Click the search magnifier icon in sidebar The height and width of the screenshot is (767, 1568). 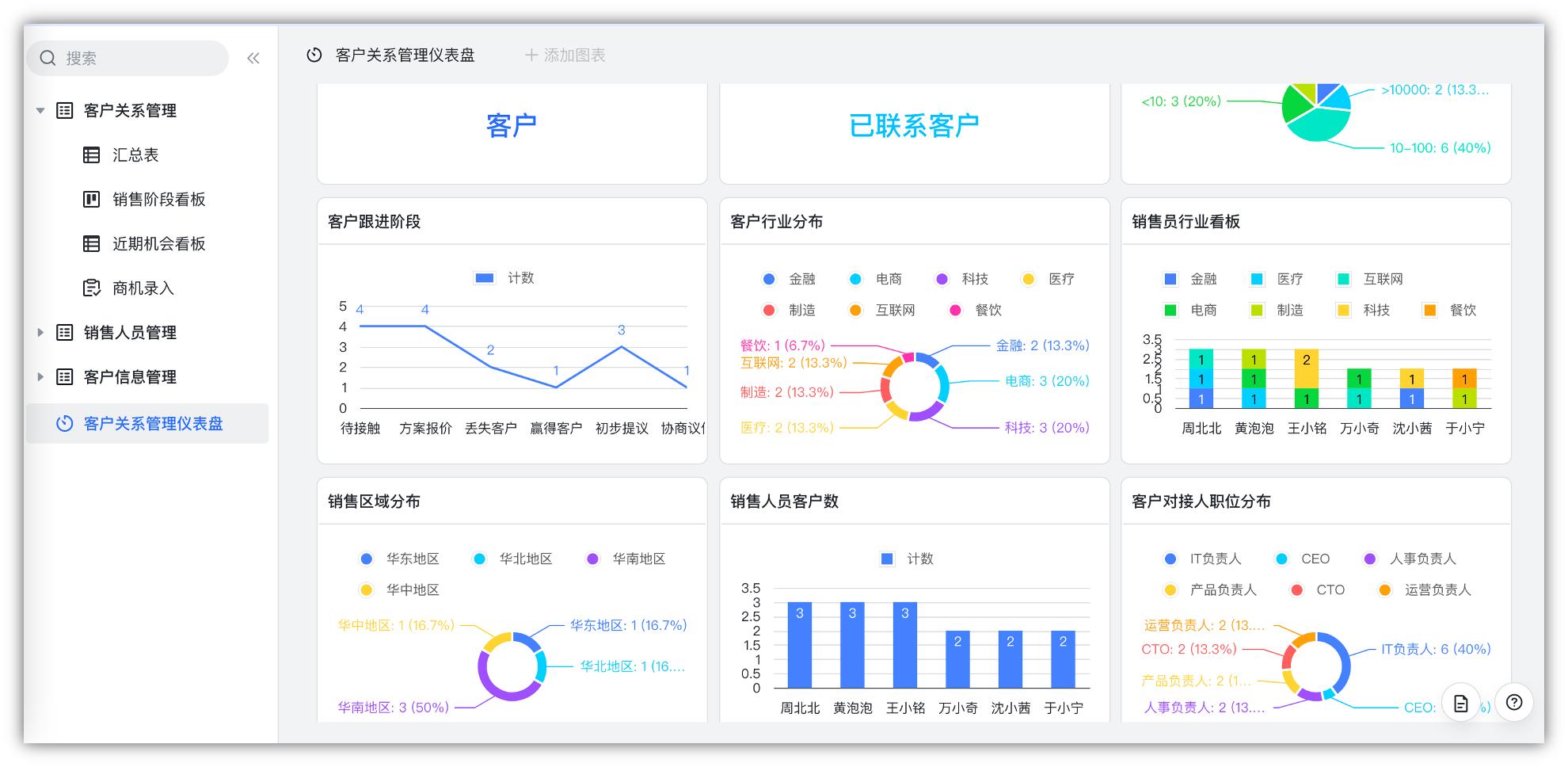tap(47, 58)
